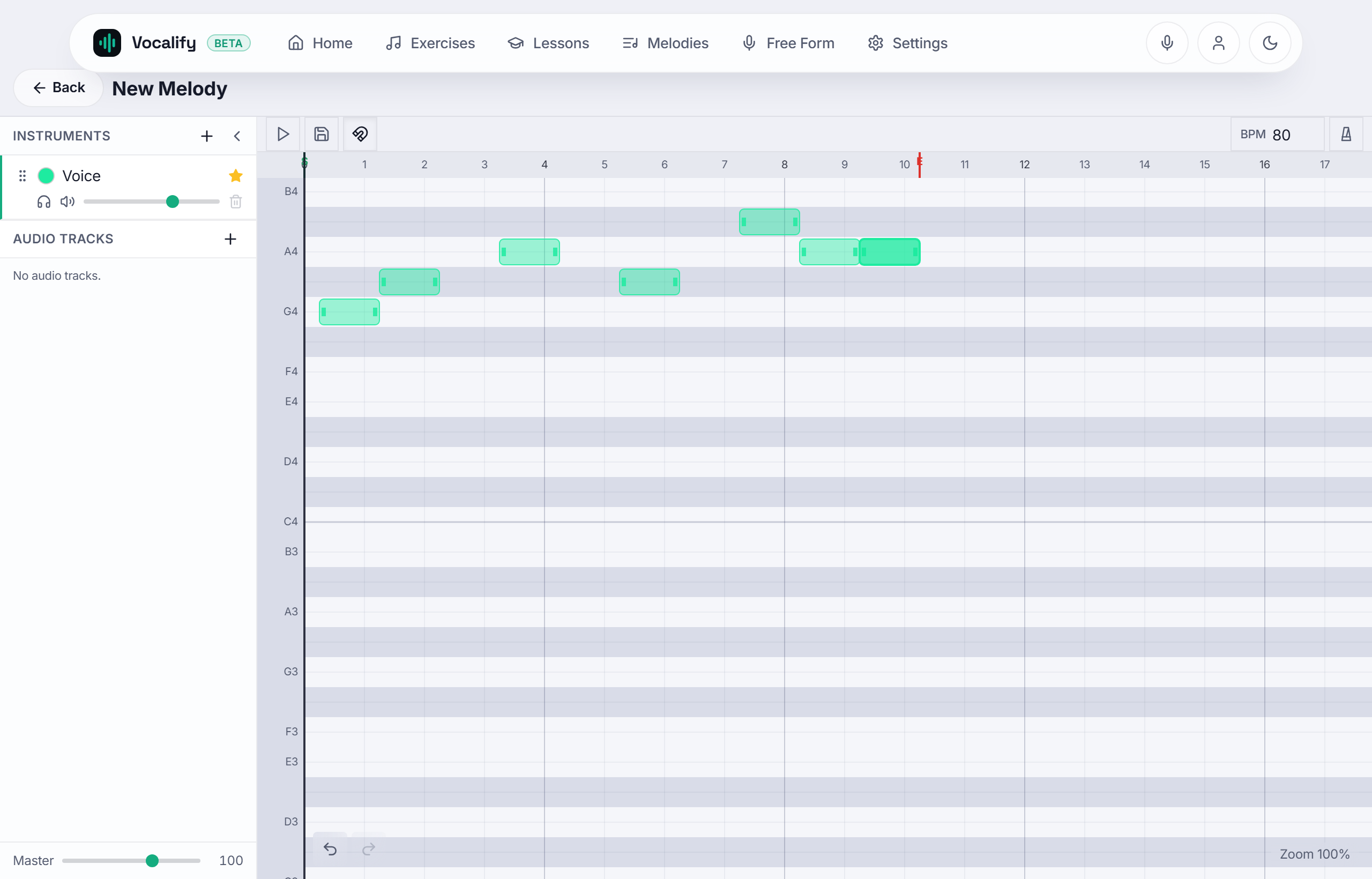Select the G#4 note at beat 5

click(x=650, y=282)
